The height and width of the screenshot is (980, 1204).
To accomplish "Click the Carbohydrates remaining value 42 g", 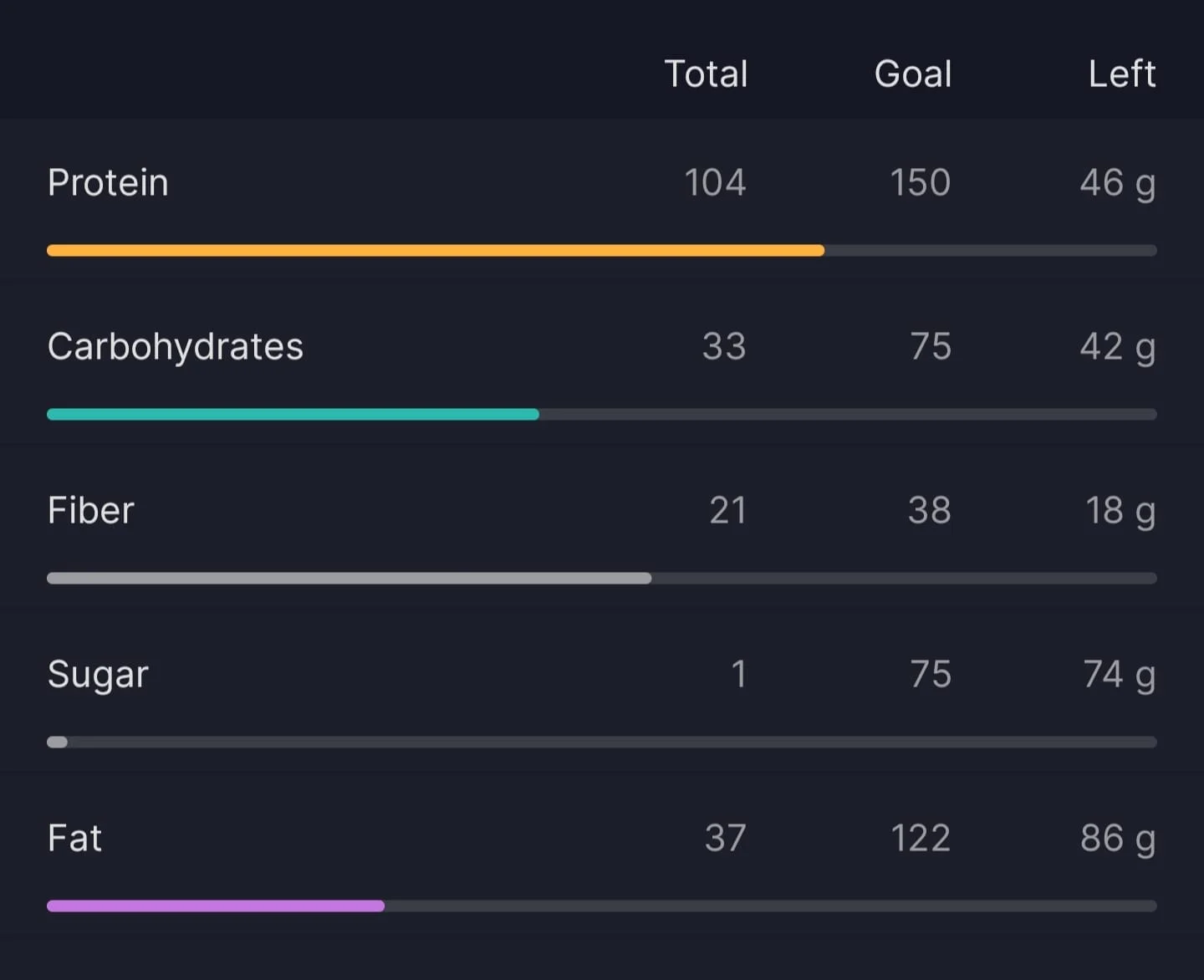I will (1118, 348).
